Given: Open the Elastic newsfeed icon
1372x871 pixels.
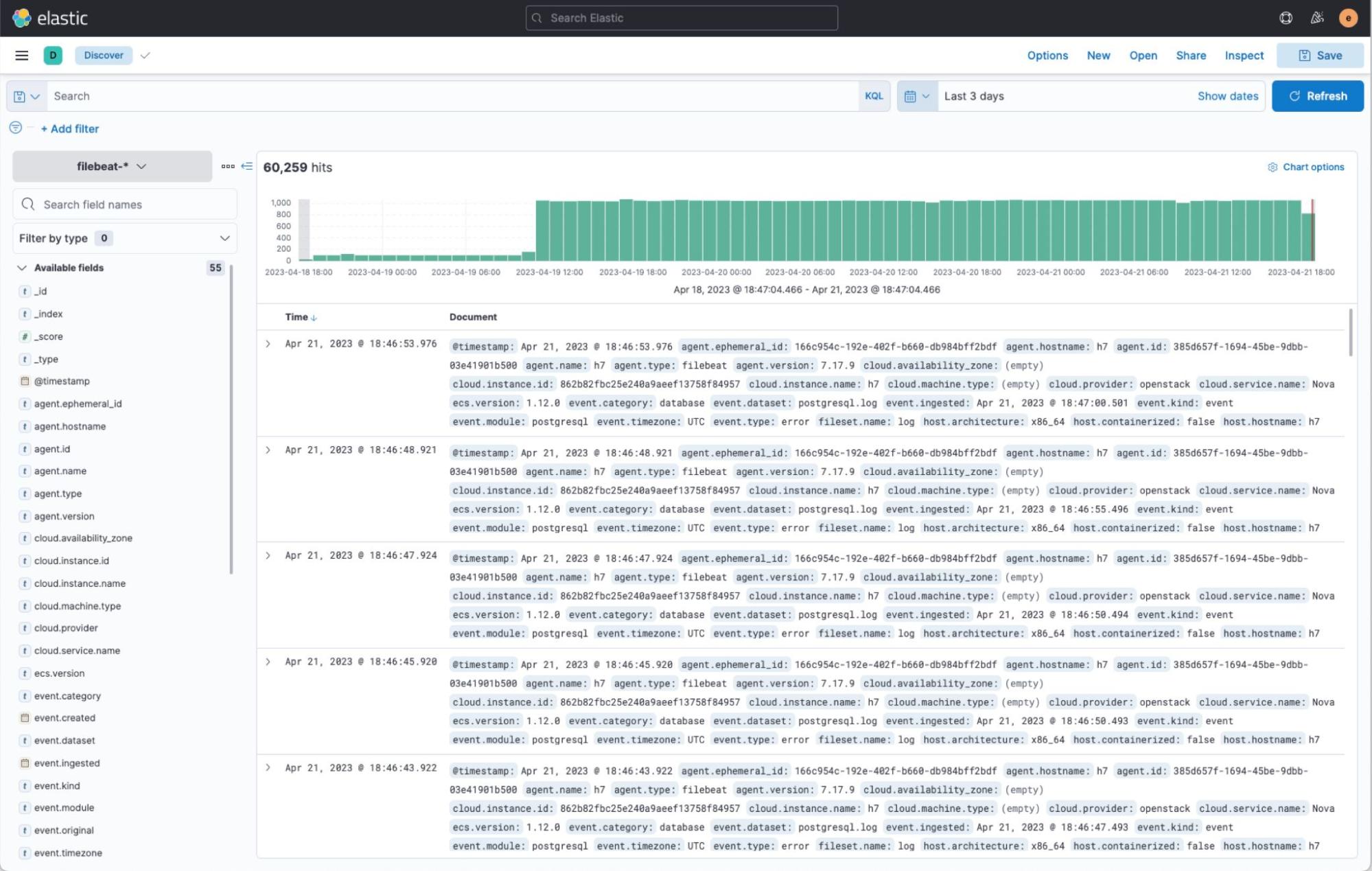Looking at the screenshot, I should click(x=1317, y=17).
